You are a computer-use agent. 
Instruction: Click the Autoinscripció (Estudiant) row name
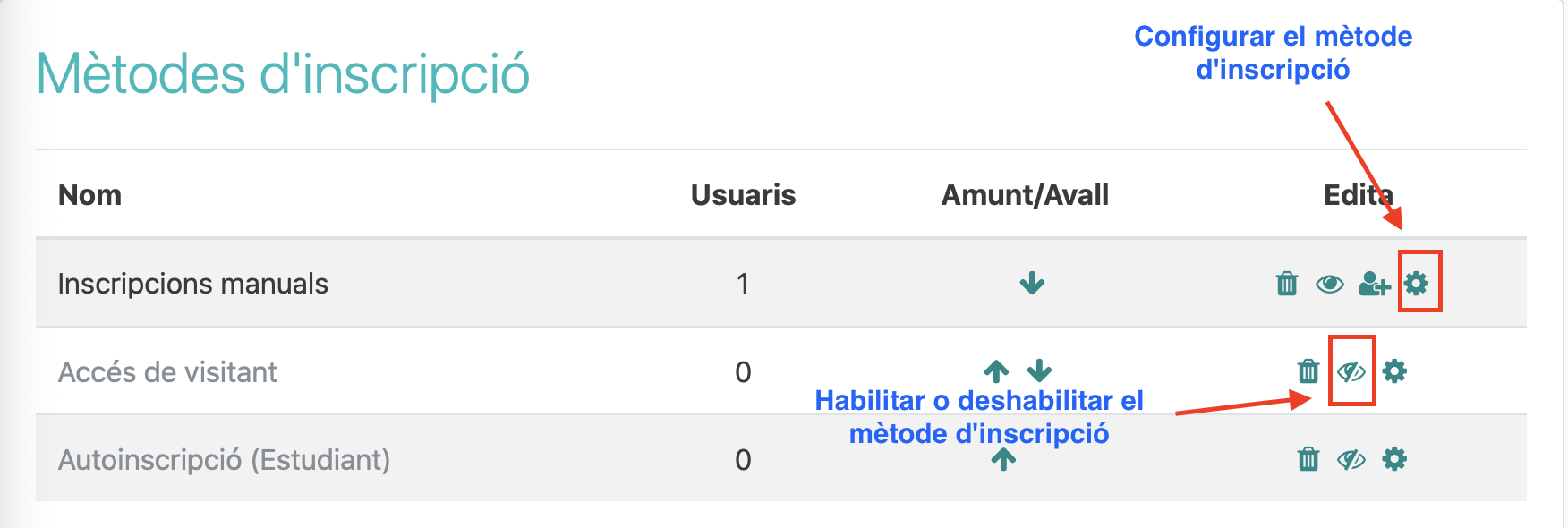point(224,459)
